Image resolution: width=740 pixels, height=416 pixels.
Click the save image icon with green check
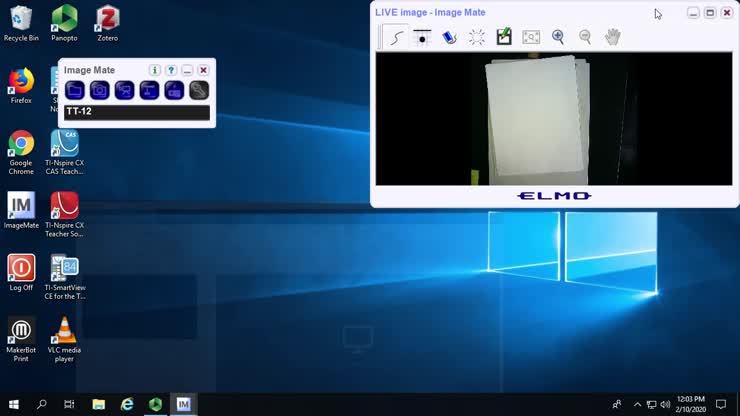(x=504, y=37)
